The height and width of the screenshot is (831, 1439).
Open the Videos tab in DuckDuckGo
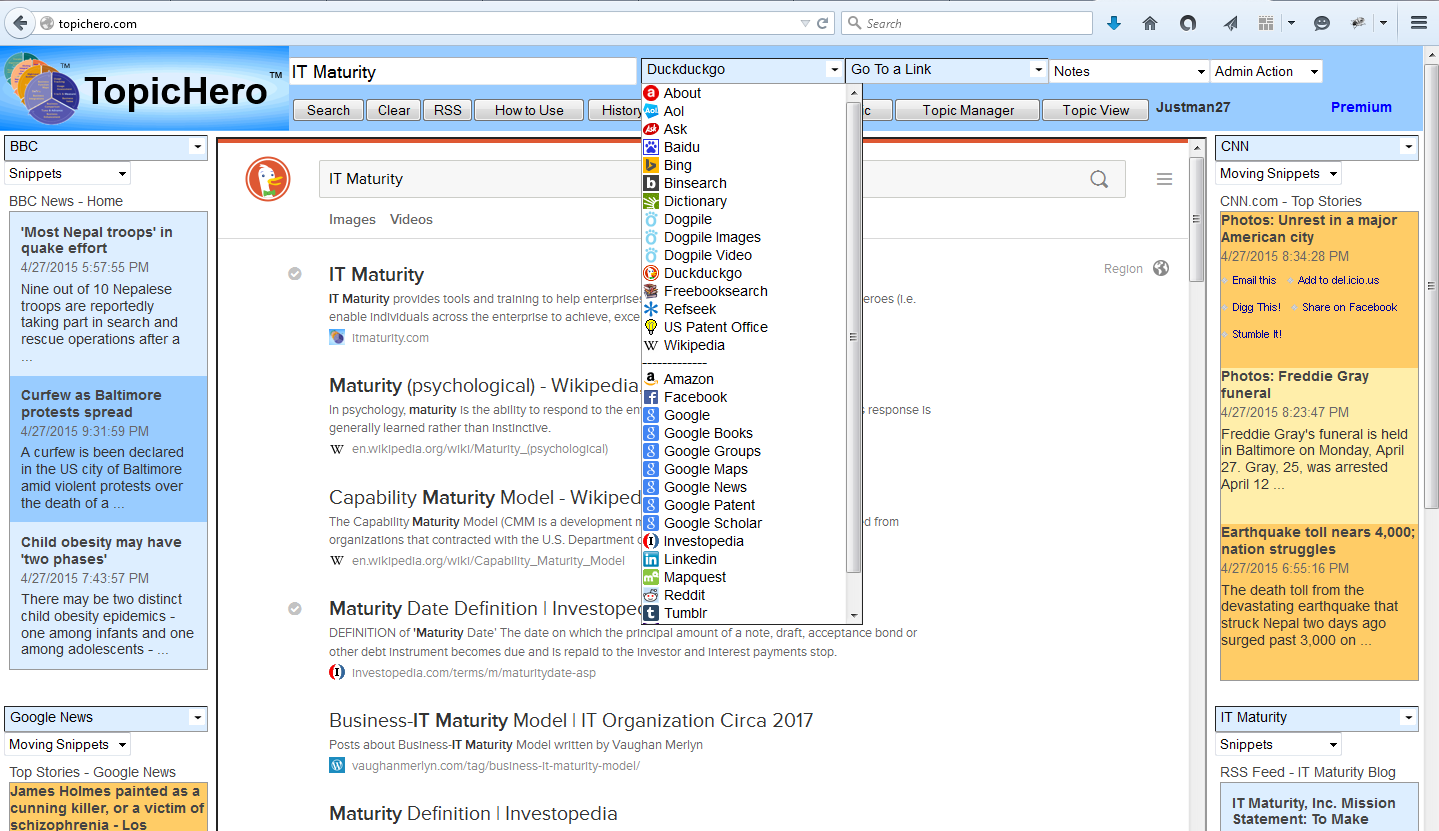click(411, 219)
